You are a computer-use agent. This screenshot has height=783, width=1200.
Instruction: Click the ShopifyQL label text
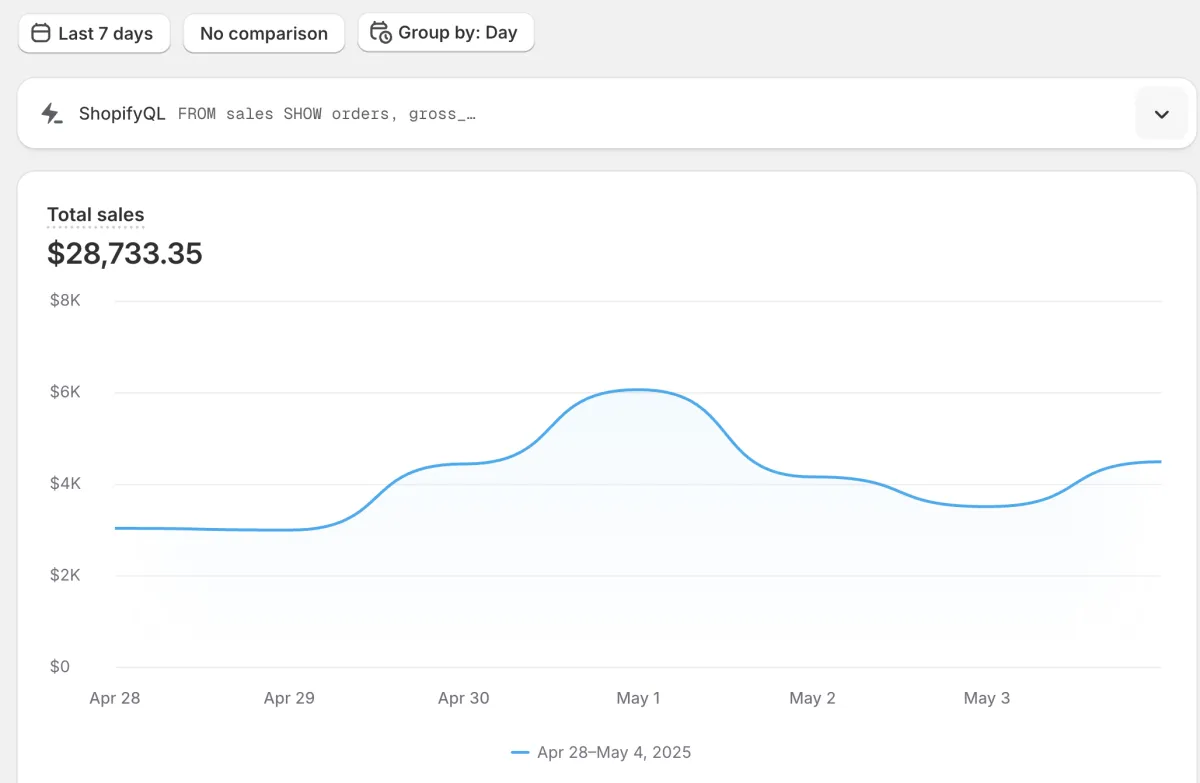pyautogui.click(x=122, y=114)
